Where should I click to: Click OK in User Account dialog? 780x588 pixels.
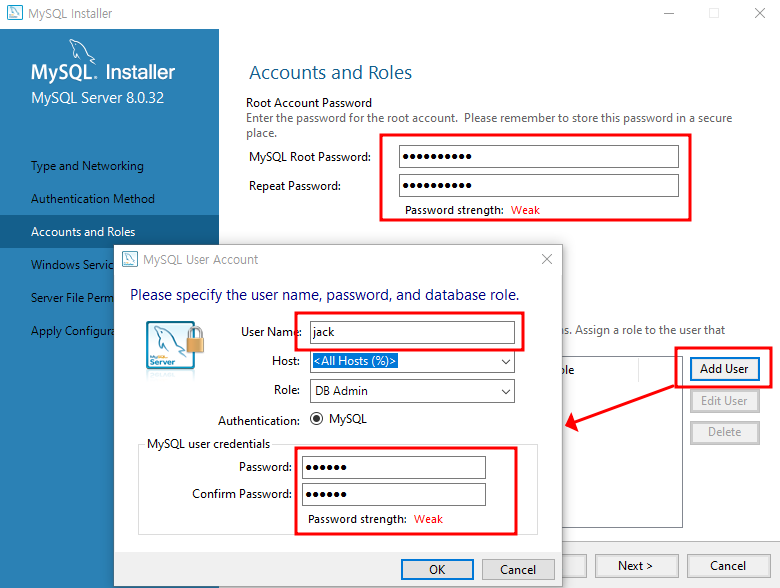coord(437,570)
